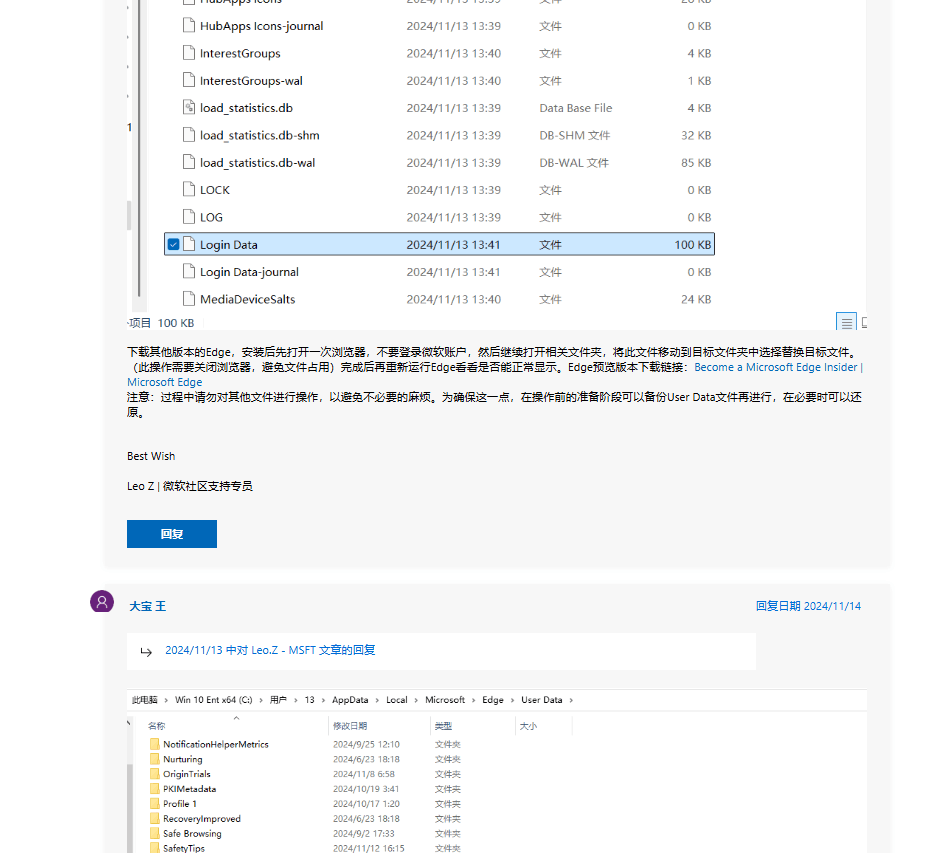Expand breadcrumb chevron after Edge

coord(512,700)
